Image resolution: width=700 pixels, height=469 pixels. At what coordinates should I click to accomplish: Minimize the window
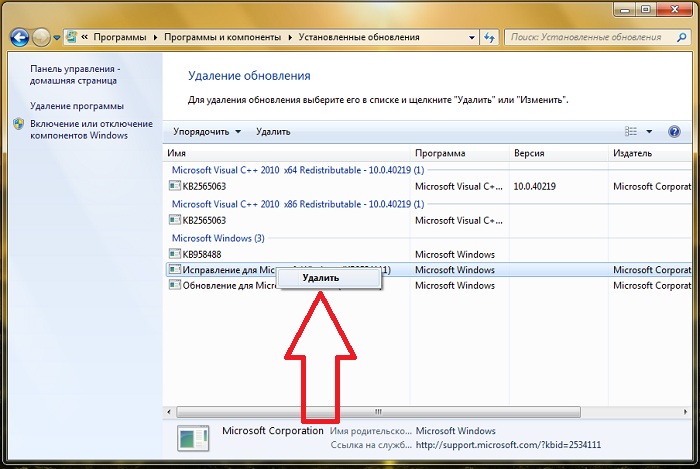625,9
